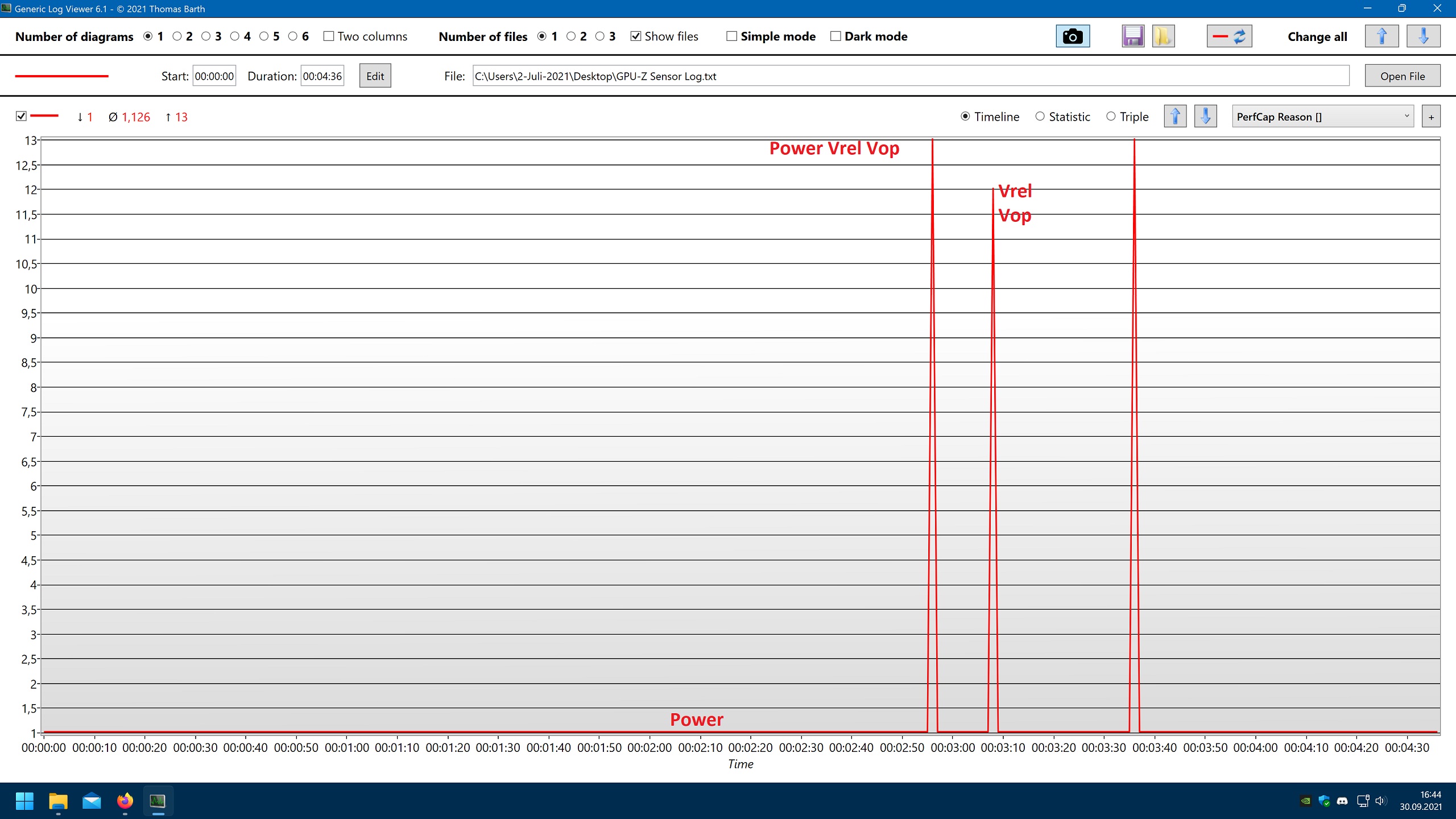Click into the Duration field

coord(322,76)
